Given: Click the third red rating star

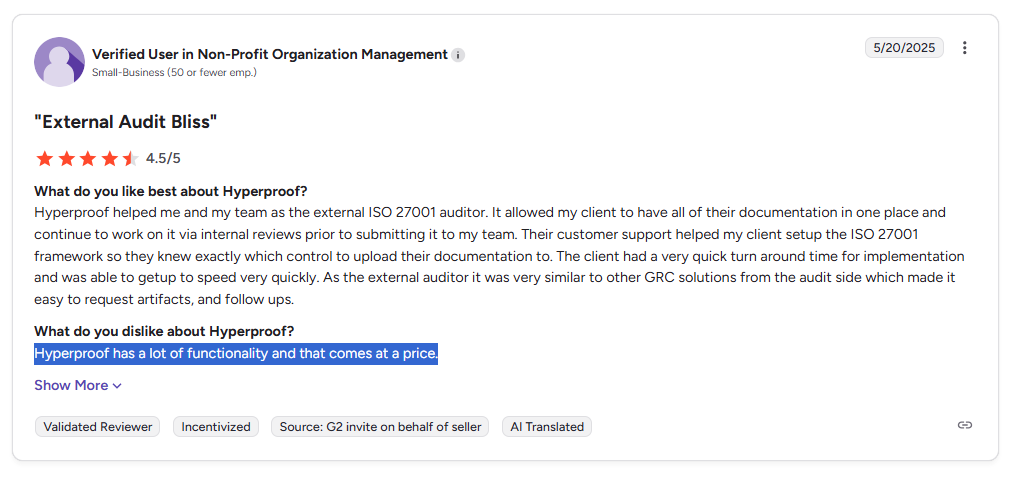Looking at the screenshot, I should [x=88, y=158].
